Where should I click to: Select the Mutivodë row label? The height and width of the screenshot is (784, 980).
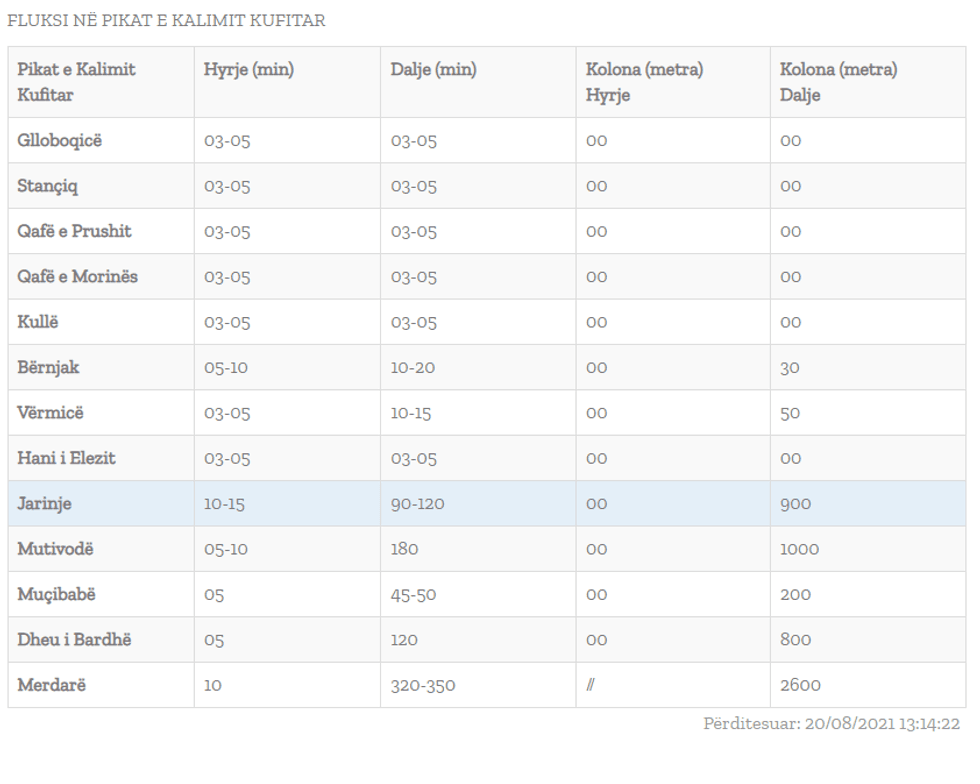coord(56,549)
